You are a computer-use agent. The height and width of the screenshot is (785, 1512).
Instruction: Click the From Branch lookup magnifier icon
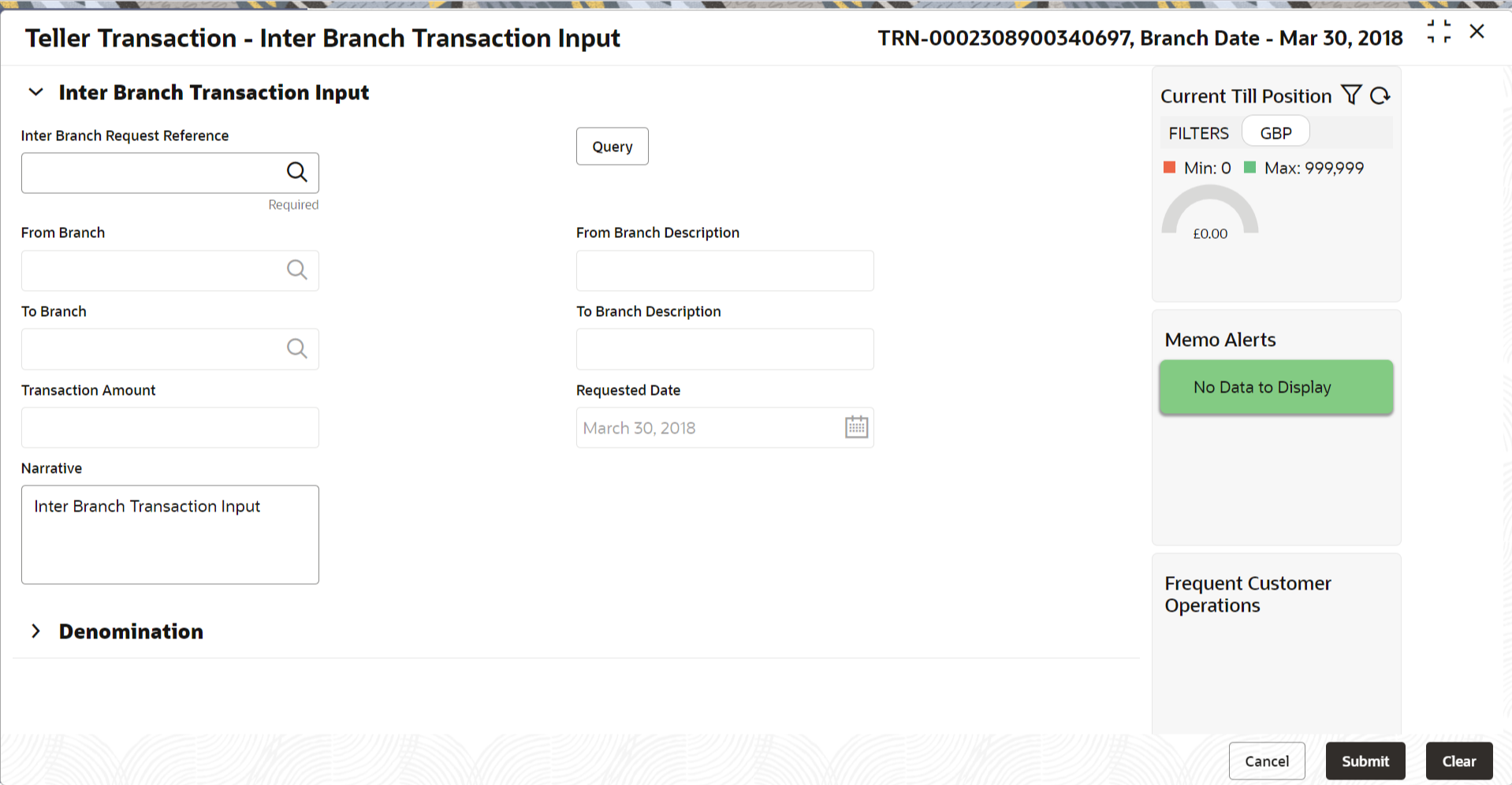click(296, 270)
